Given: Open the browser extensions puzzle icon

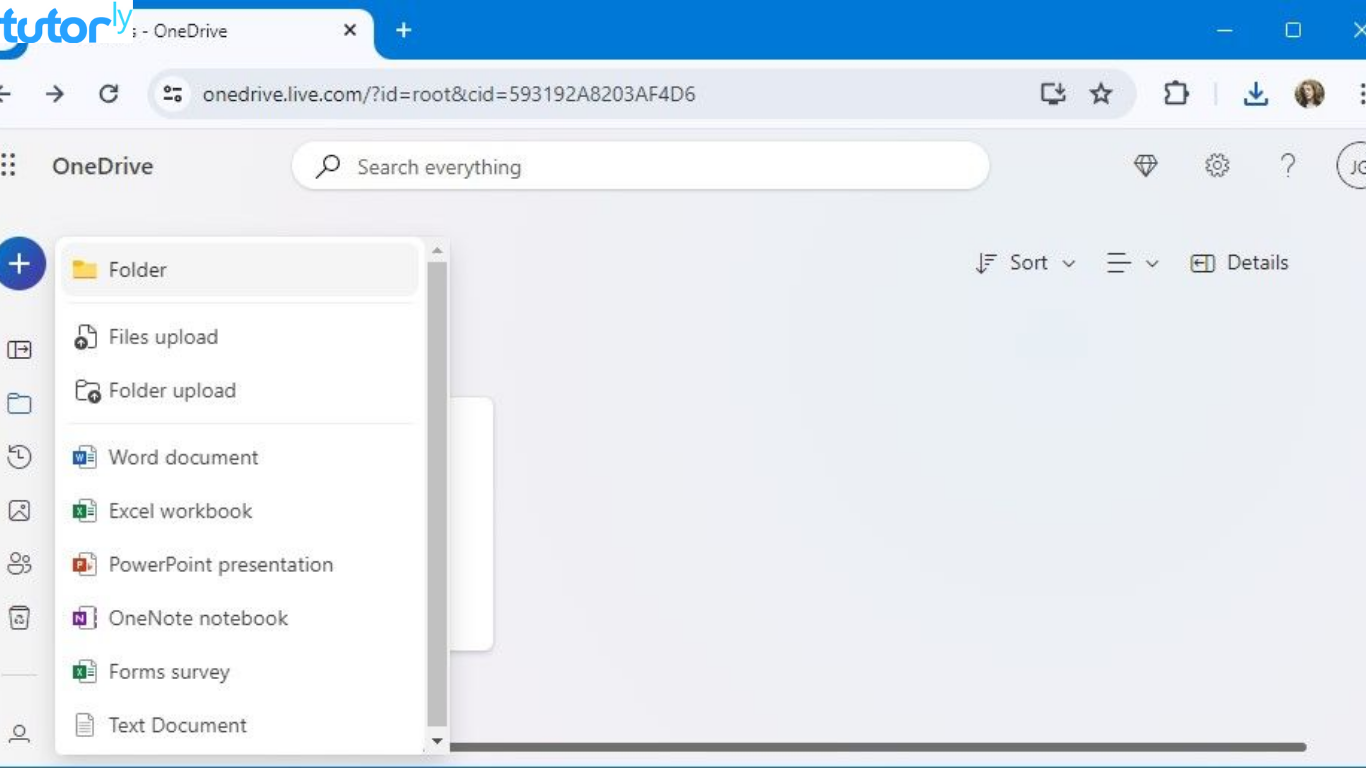Looking at the screenshot, I should point(1176,94).
